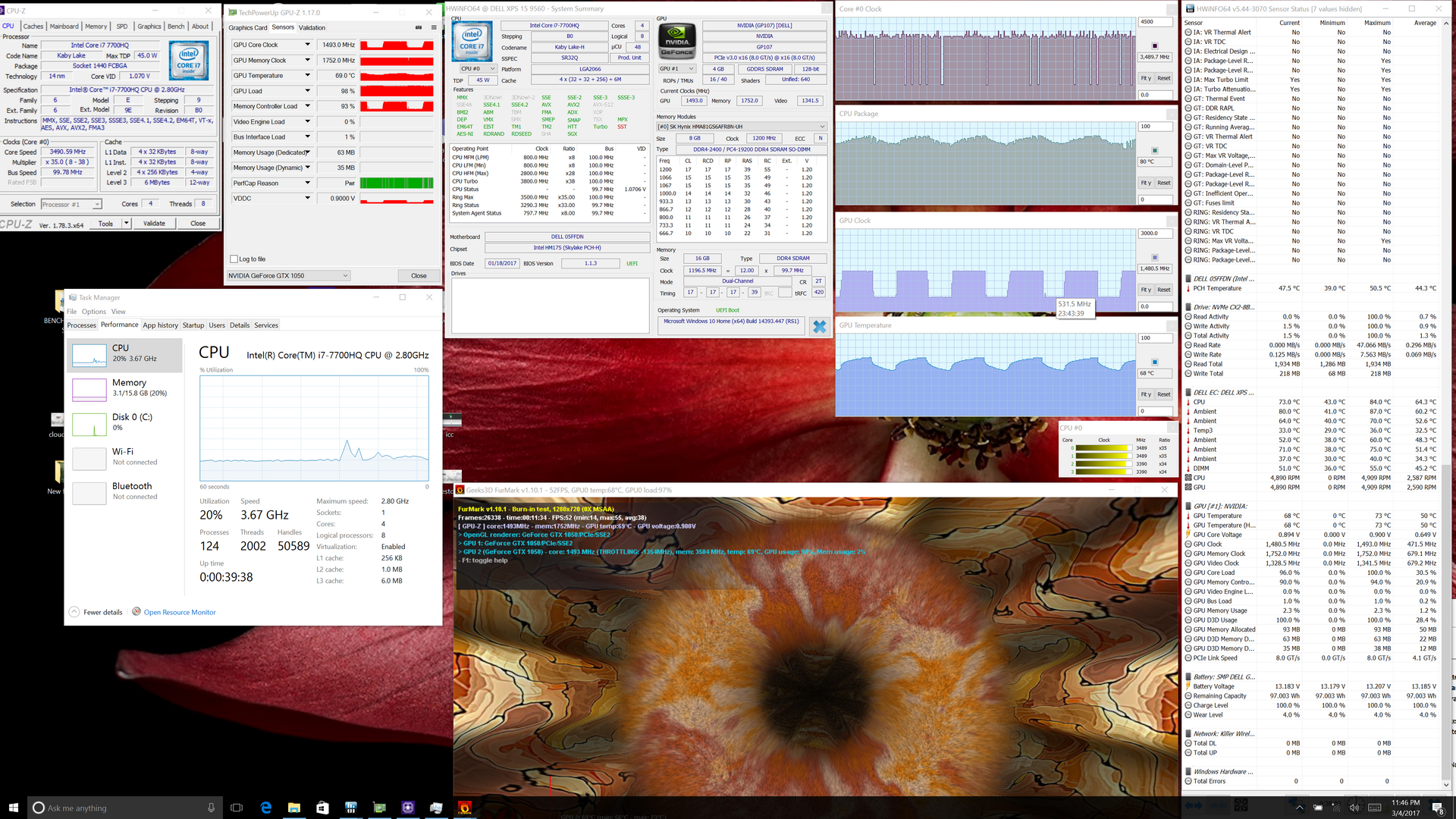Click the NVIDIA GeForce logo in System Summary
This screenshot has height=819, width=1456.
676,39
